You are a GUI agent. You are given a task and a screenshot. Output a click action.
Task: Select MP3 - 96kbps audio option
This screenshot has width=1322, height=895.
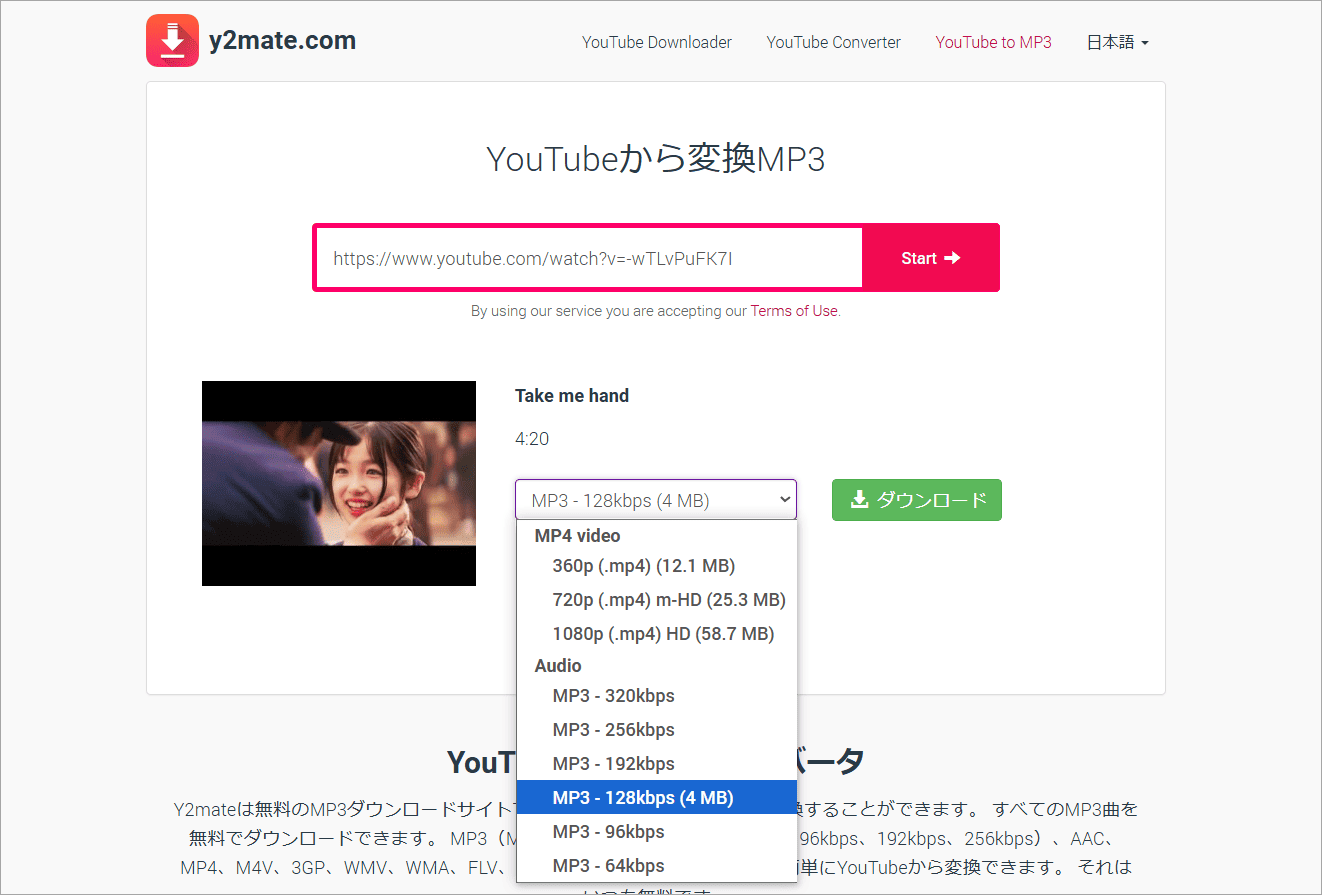657,832
